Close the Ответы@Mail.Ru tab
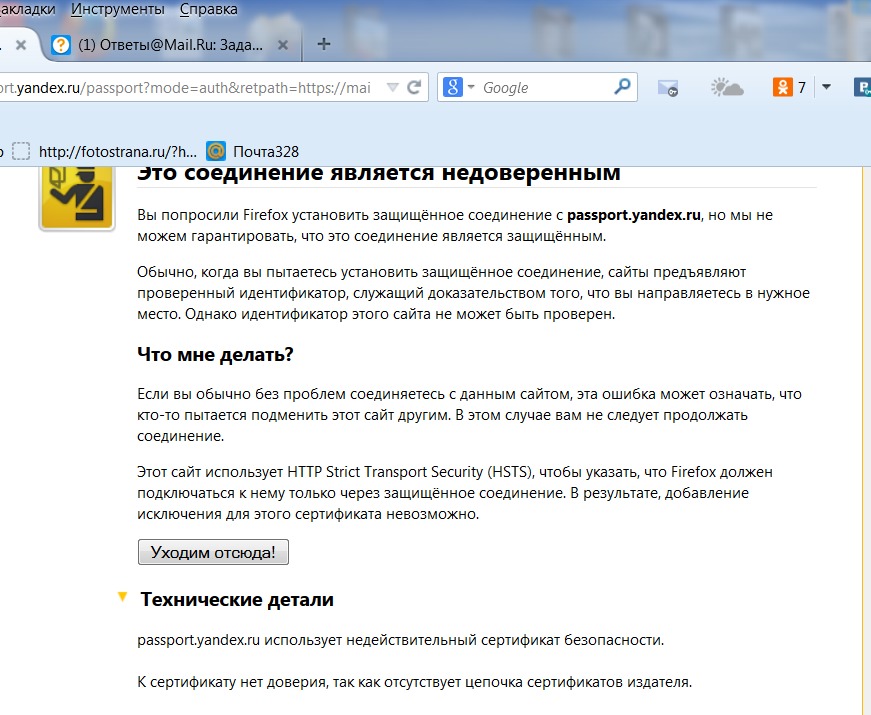The width and height of the screenshot is (871, 715). coord(283,45)
